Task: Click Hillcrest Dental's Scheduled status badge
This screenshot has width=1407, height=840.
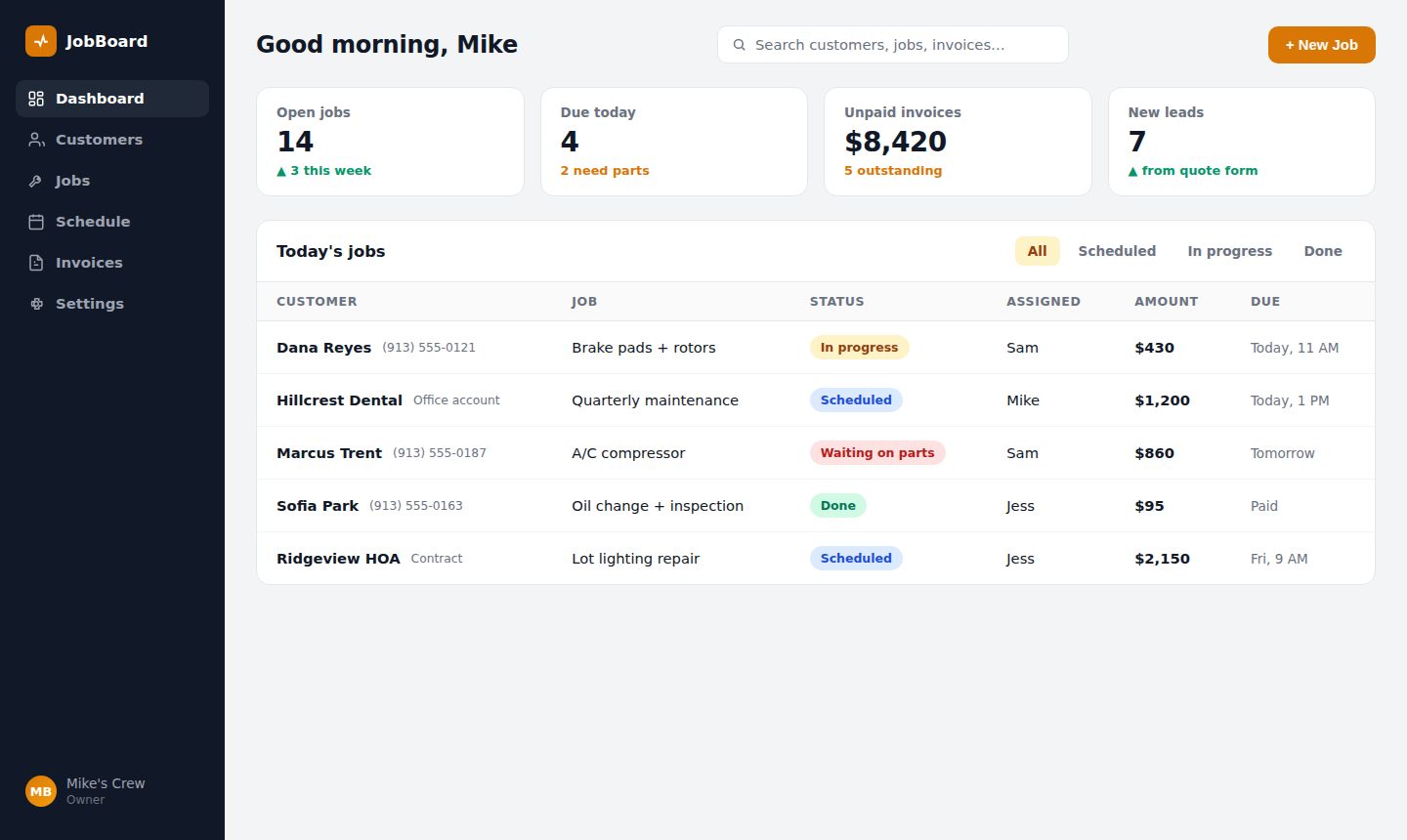Action: click(x=856, y=400)
